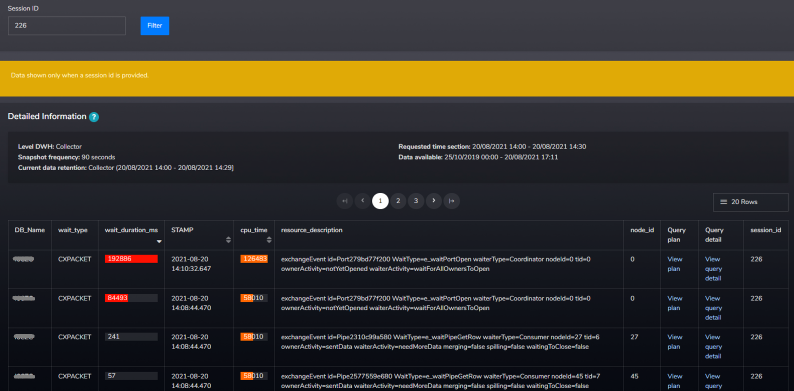Open View plan for 84493 wait row
Screen dimensions: 794x391
(x=675, y=303)
